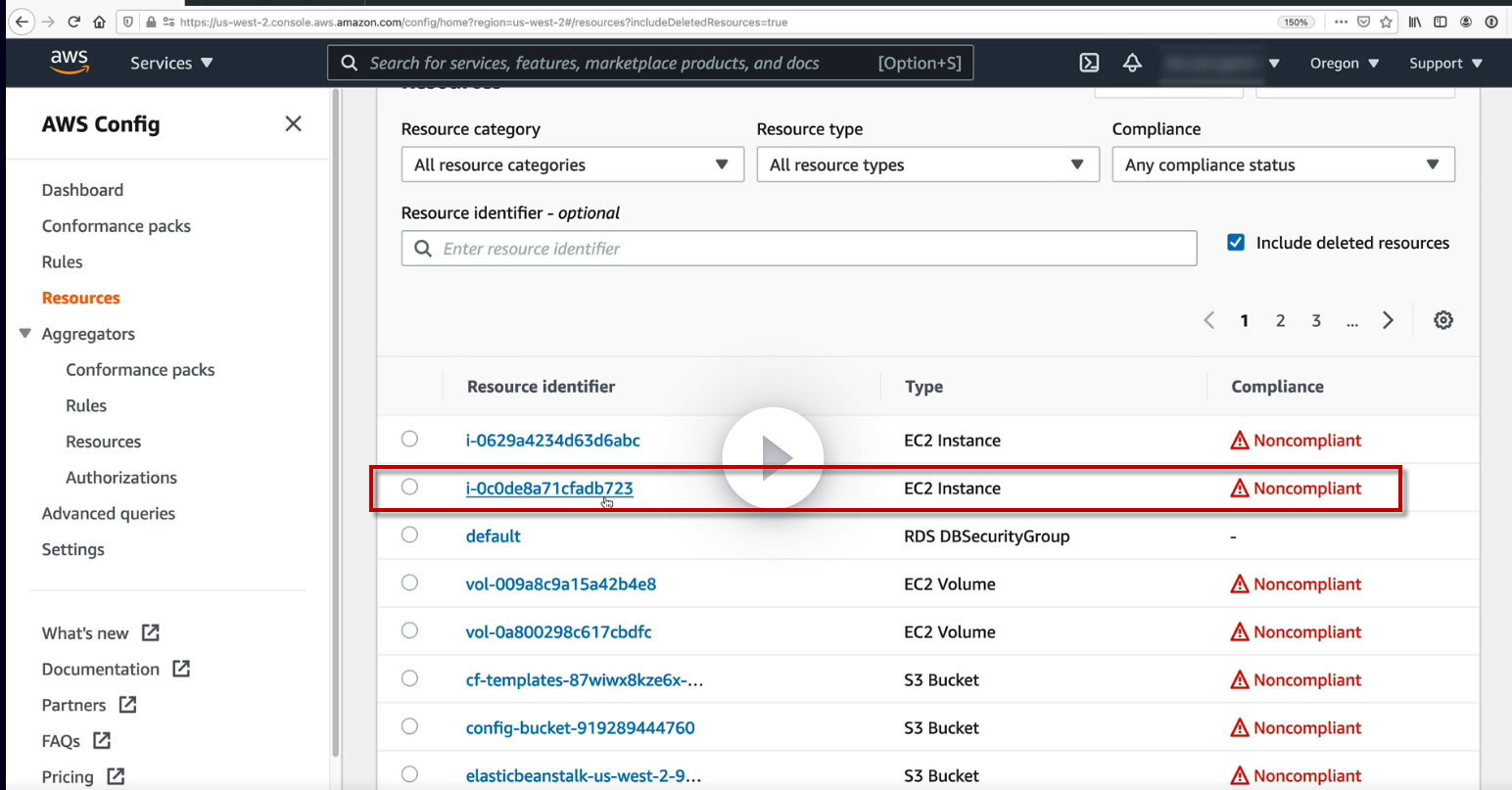Open AWS CloudShell terminal icon
The height and width of the screenshot is (790, 1512).
point(1089,63)
